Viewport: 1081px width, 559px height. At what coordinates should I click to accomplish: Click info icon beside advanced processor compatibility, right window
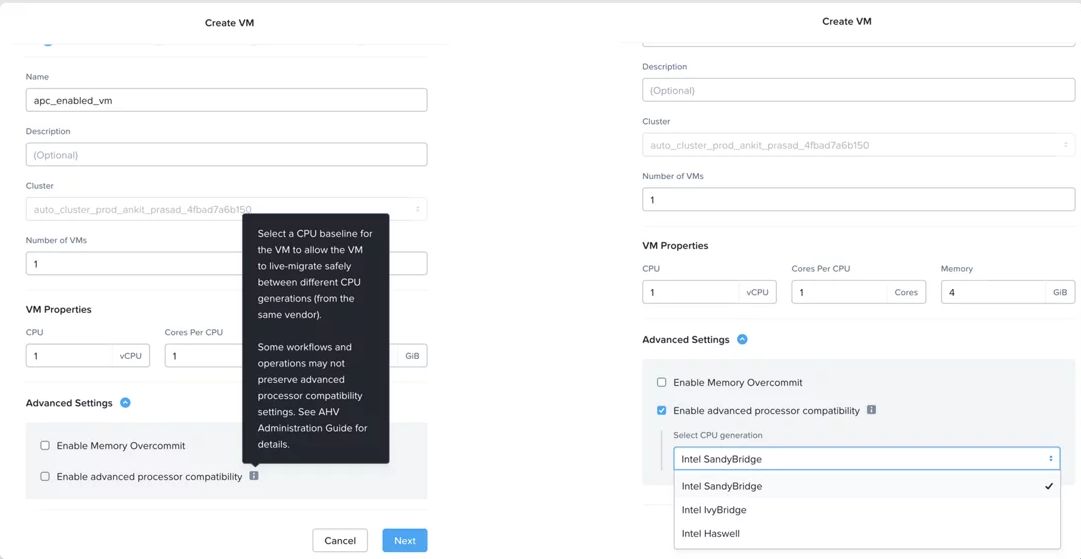(x=871, y=409)
